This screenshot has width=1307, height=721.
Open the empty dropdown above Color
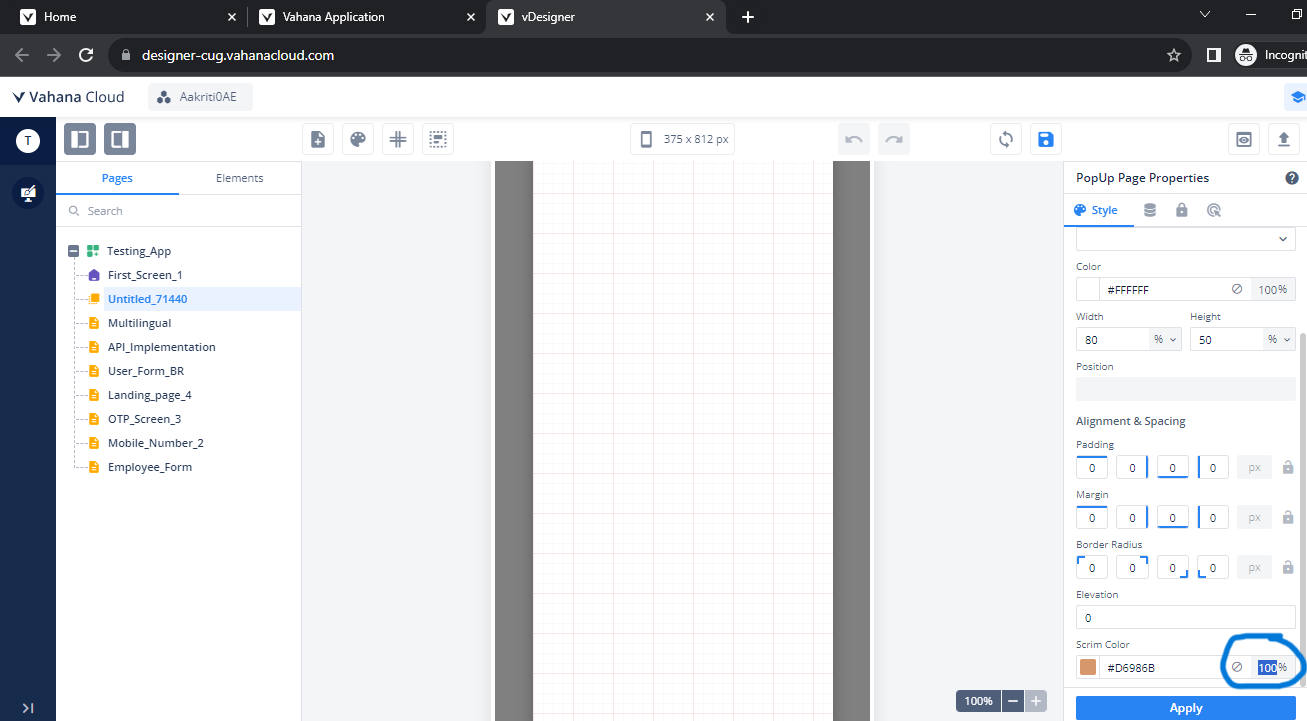1185,239
